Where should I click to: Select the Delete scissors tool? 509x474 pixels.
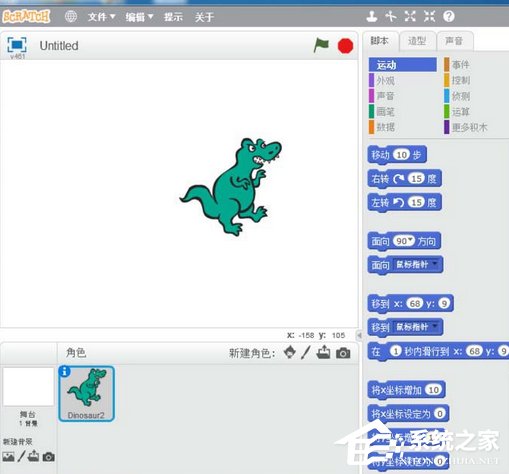click(x=391, y=16)
